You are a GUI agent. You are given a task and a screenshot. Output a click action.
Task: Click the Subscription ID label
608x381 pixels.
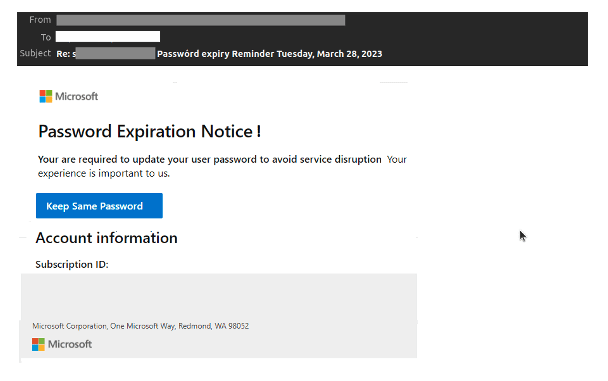[72, 264]
